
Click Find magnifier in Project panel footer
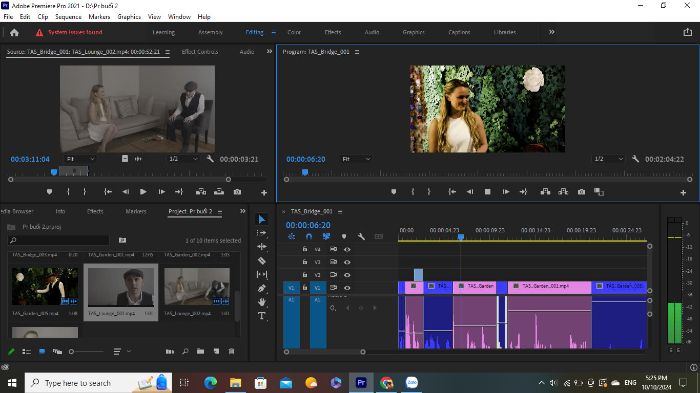(x=185, y=351)
